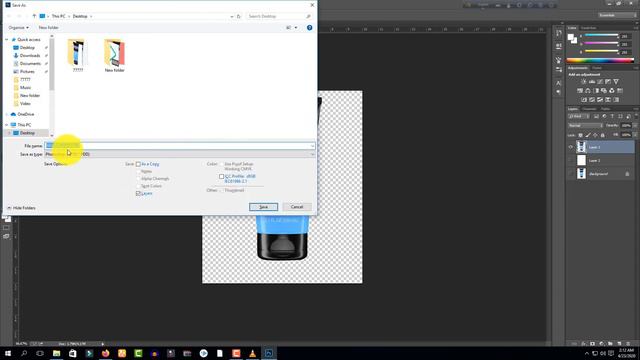Add a Curves adjustment
The width and height of the screenshot is (640, 360).
point(600,82)
